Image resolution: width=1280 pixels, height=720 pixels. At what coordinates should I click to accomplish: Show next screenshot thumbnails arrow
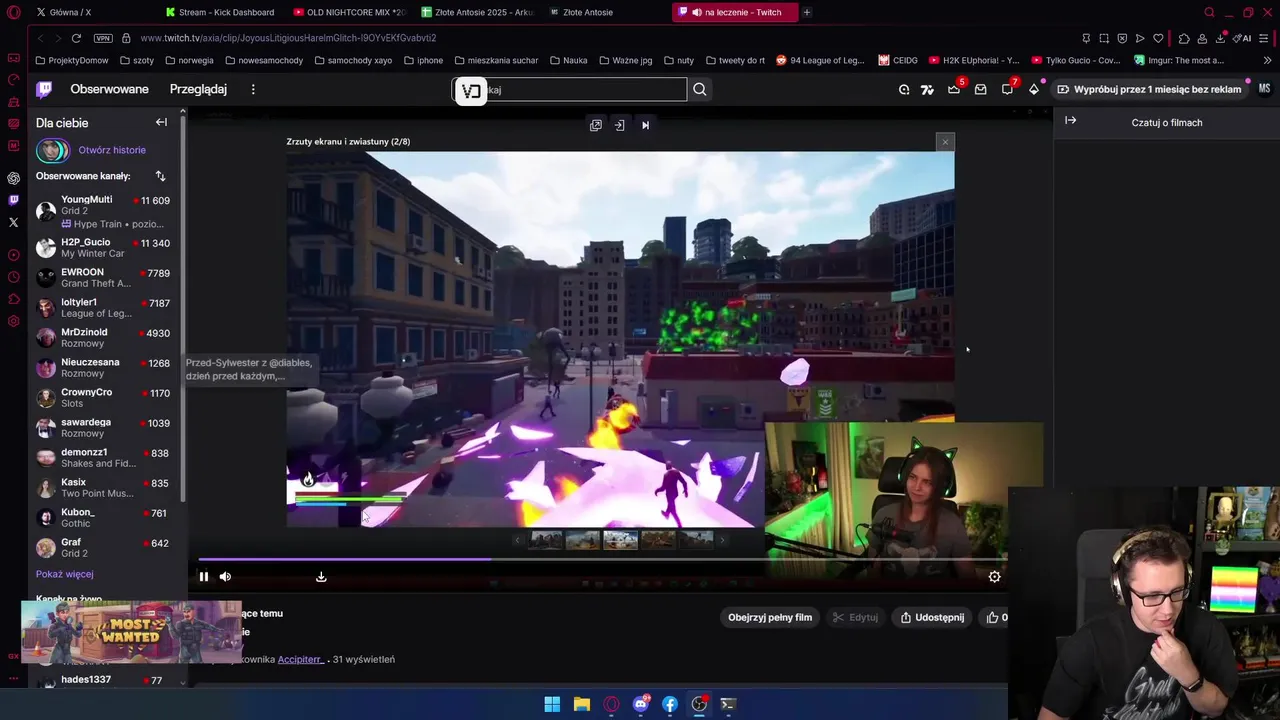tap(722, 540)
